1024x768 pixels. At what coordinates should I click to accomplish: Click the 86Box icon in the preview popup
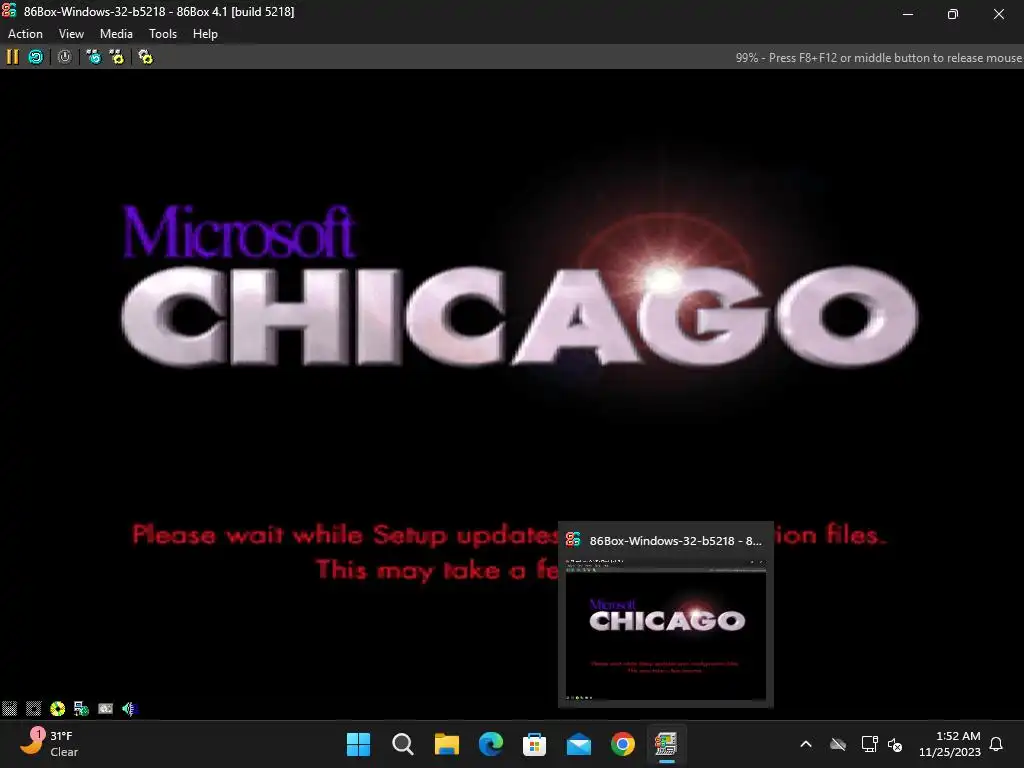tap(573, 540)
